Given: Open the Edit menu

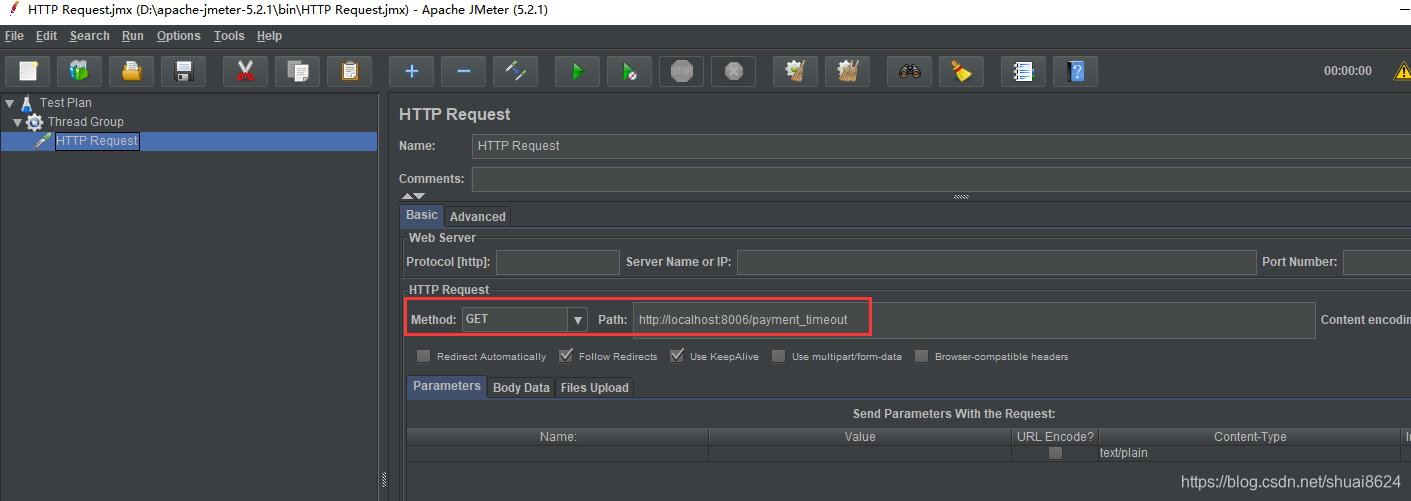Looking at the screenshot, I should point(46,36).
